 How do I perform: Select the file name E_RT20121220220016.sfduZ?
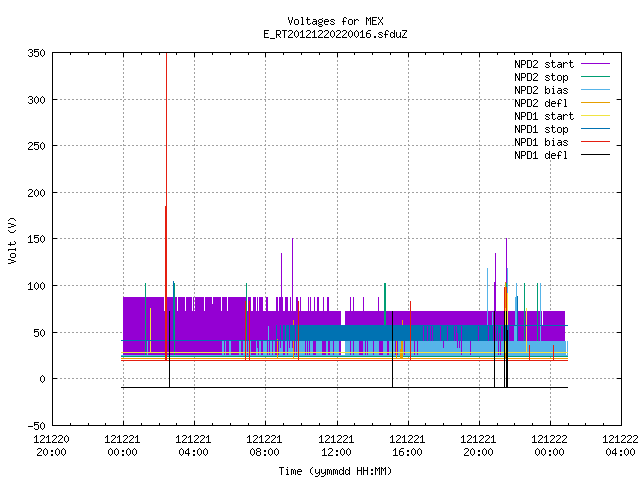[335, 34]
